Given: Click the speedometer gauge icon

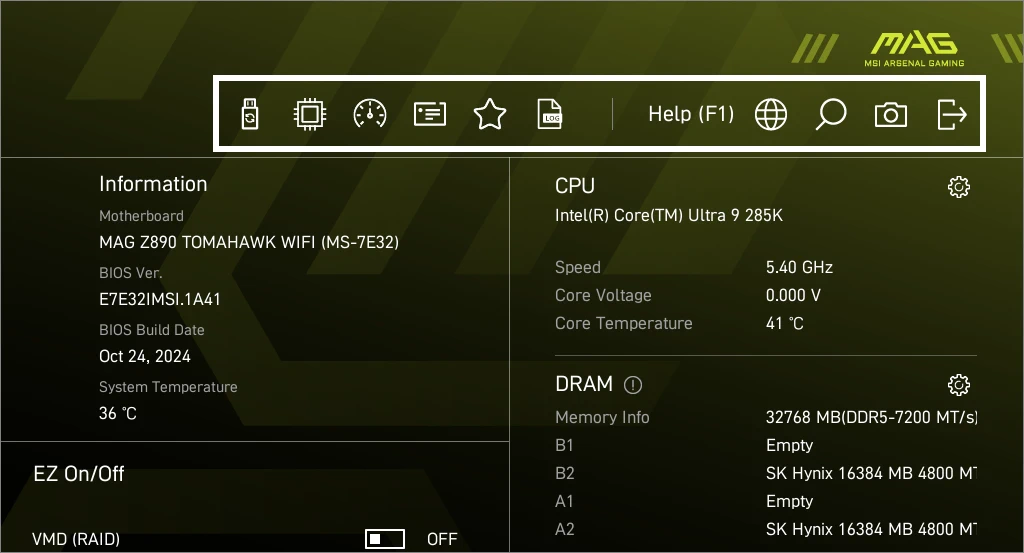Looking at the screenshot, I should (x=370, y=114).
